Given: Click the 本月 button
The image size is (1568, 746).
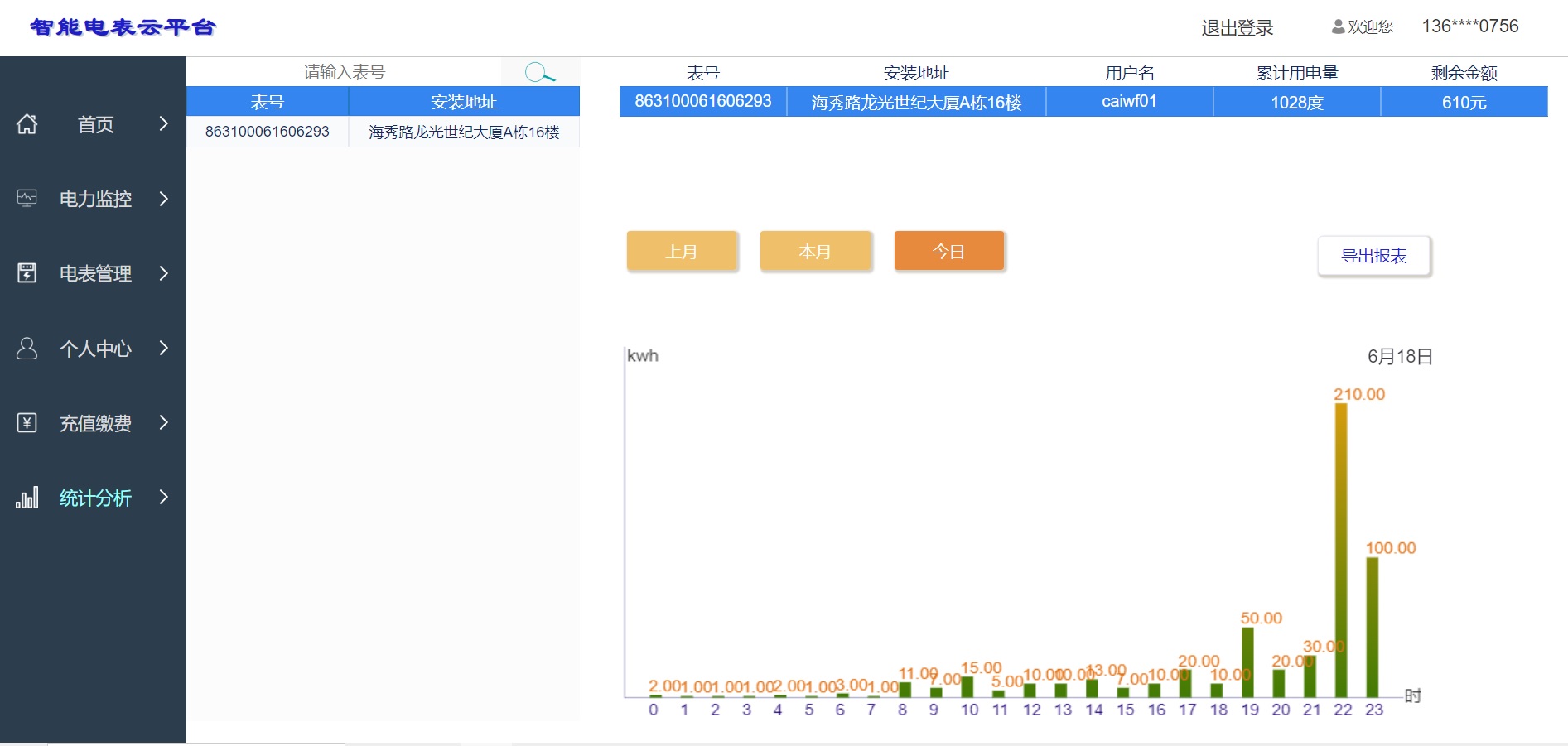Looking at the screenshot, I should click(x=815, y=251).
